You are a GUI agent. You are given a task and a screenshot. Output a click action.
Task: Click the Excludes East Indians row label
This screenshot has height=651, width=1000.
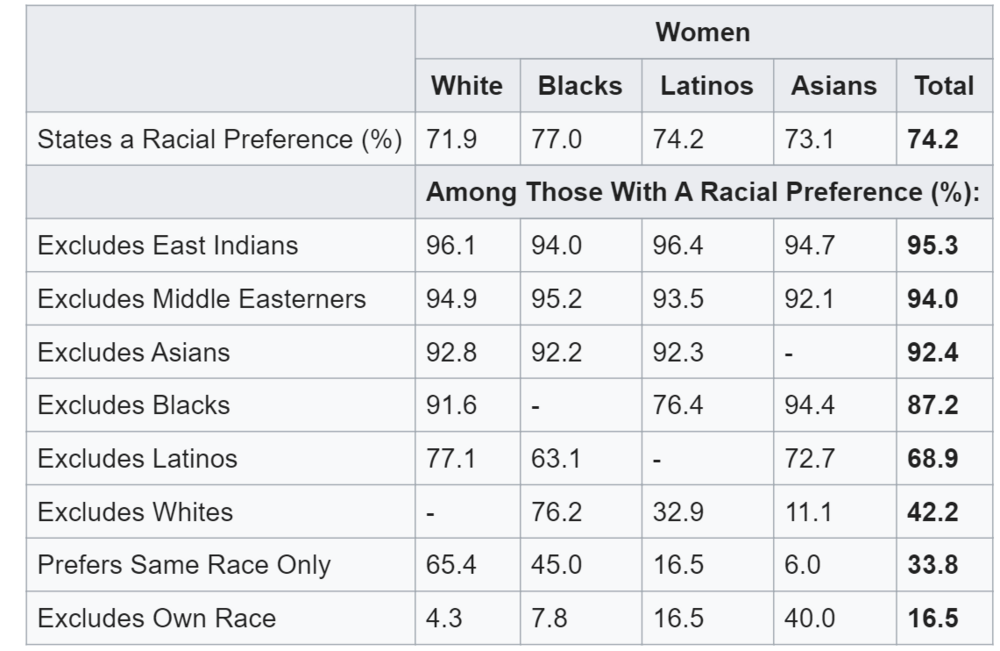167,245
